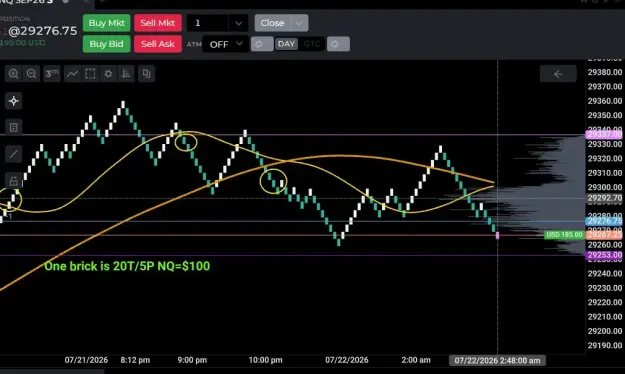Open chart settings gear in chart toolbar

point(108,74)
